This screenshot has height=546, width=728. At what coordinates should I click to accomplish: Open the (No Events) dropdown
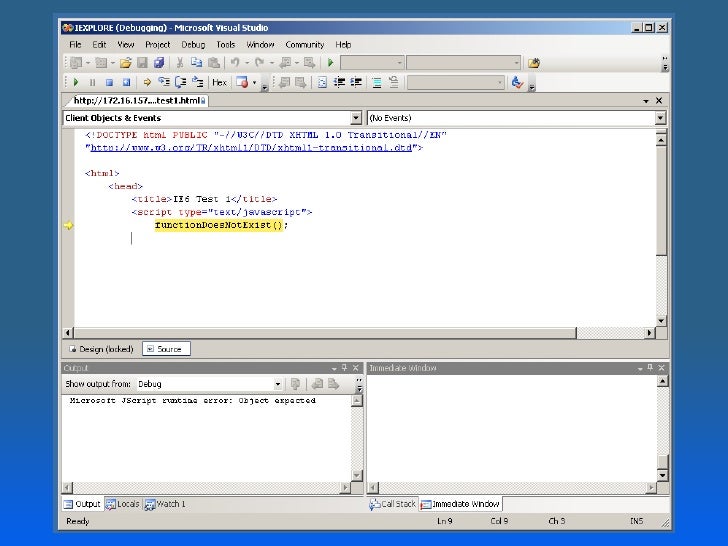[x=659, y=118]
